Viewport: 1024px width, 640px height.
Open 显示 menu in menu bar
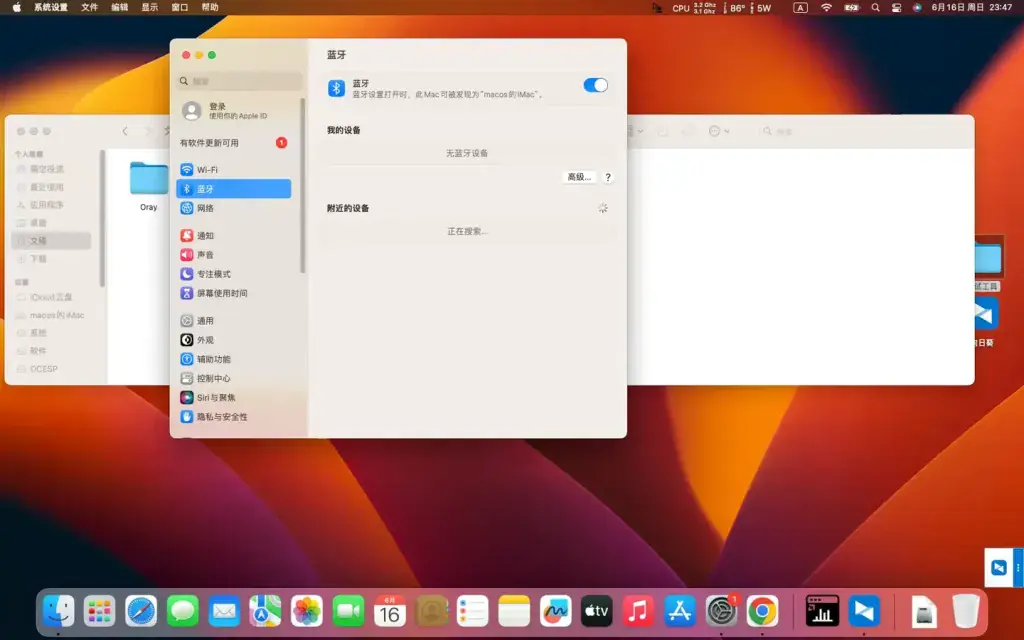click(150, 7)
